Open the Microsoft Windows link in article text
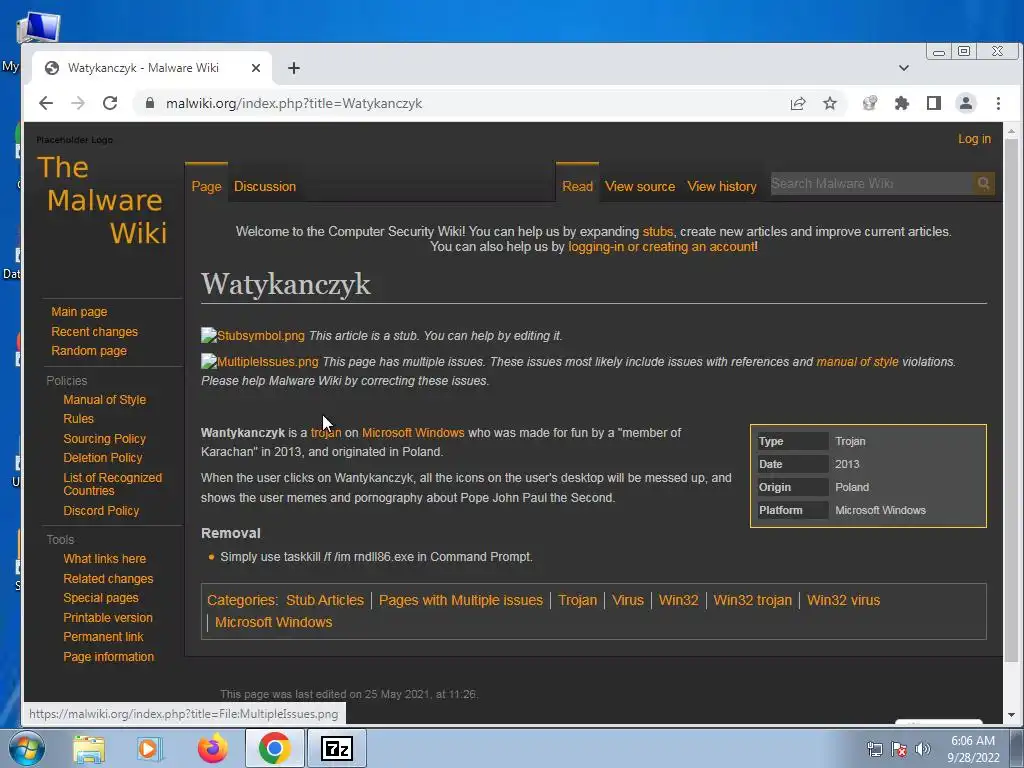The image size is (1024, 768). pyautogui.click(x=413, y=433)
